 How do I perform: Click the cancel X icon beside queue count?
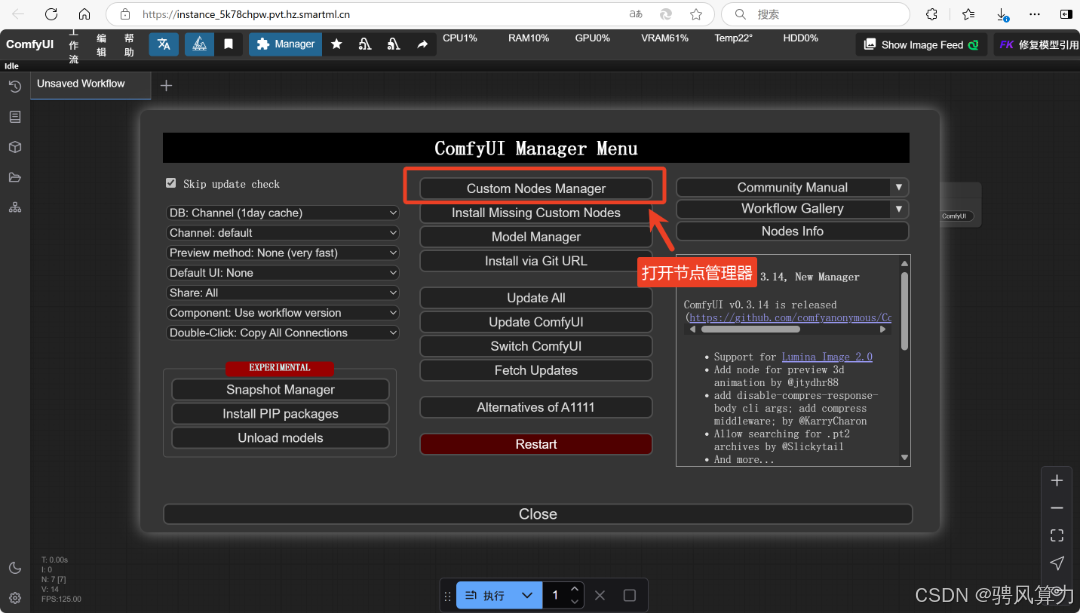click(600, 595)
